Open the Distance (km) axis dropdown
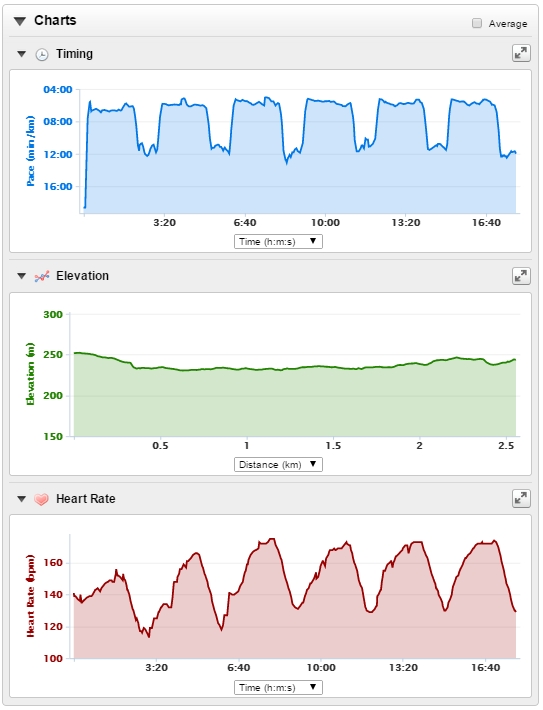This screenshot has height=710, width=543. [278, 465]
